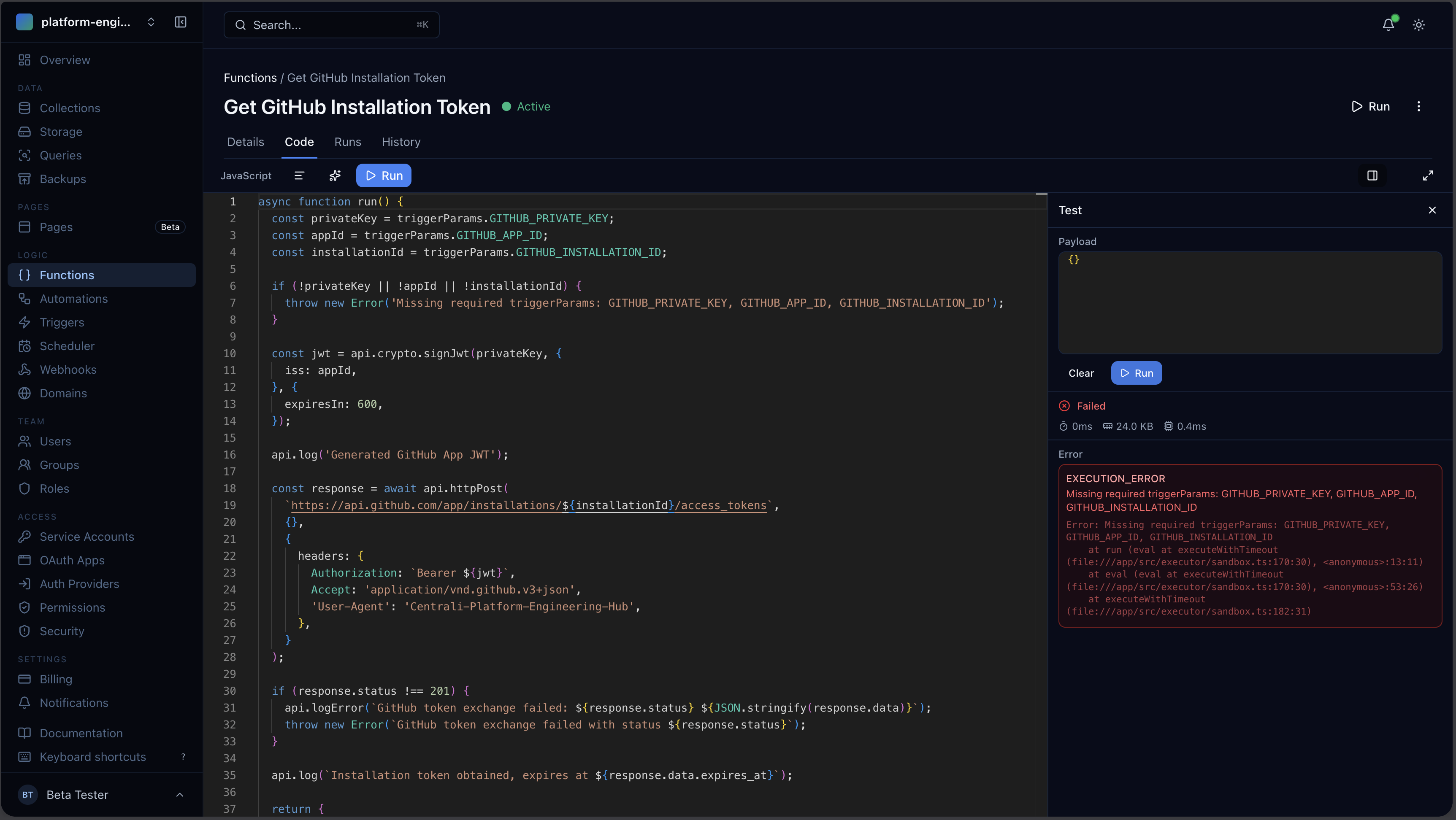Open Queries in sidebar
The height and width of the screenshot is (820, 1456).
102,155
